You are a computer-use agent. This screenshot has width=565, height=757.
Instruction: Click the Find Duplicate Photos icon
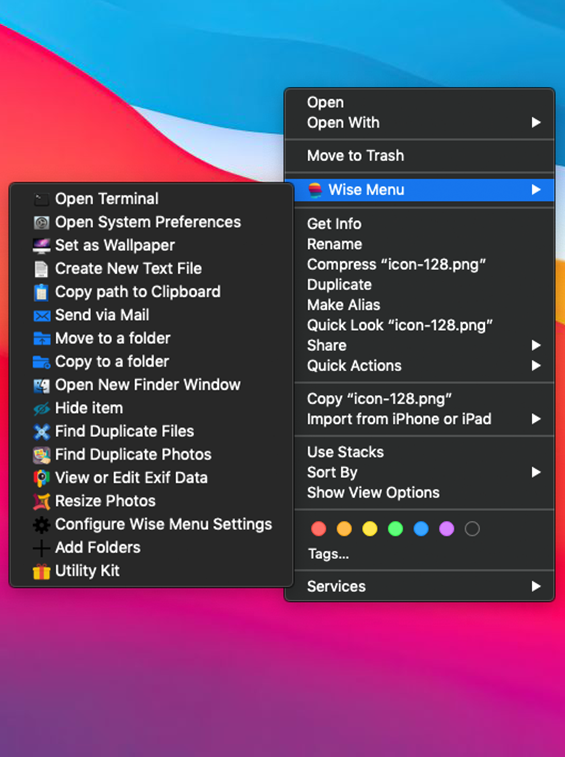click(42, 455)
